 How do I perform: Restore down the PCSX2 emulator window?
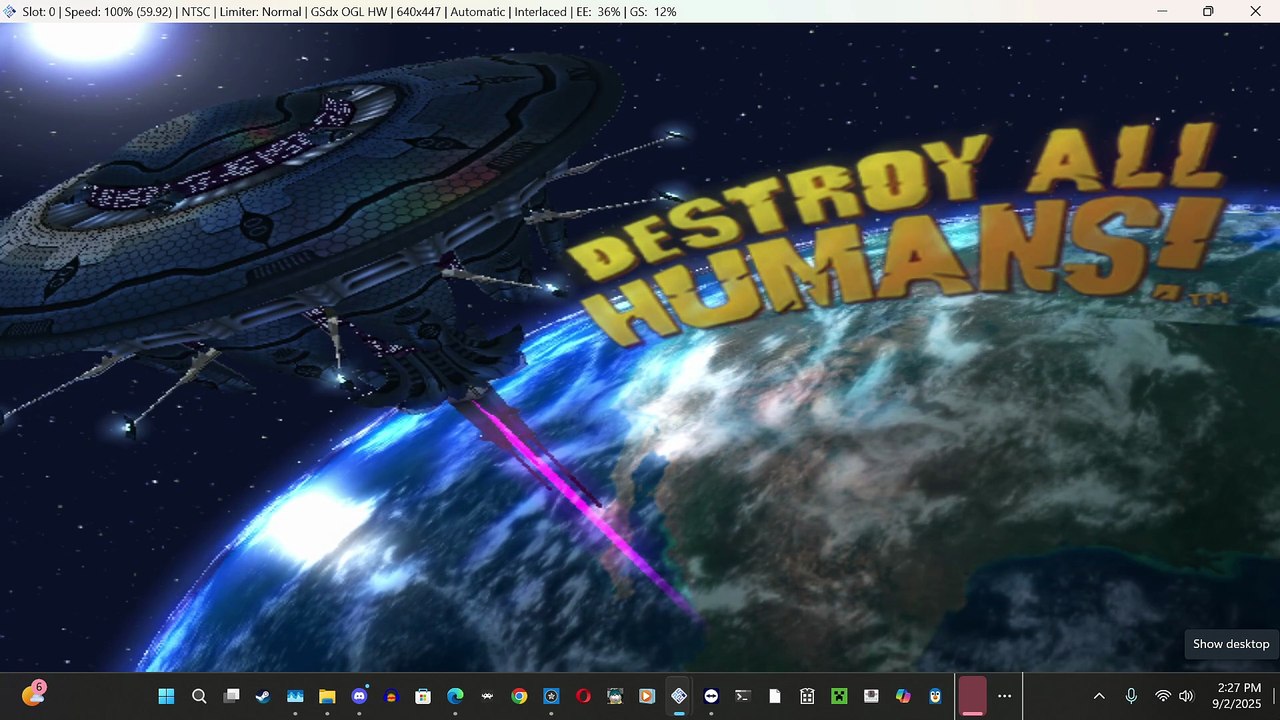pos(1208,11)
